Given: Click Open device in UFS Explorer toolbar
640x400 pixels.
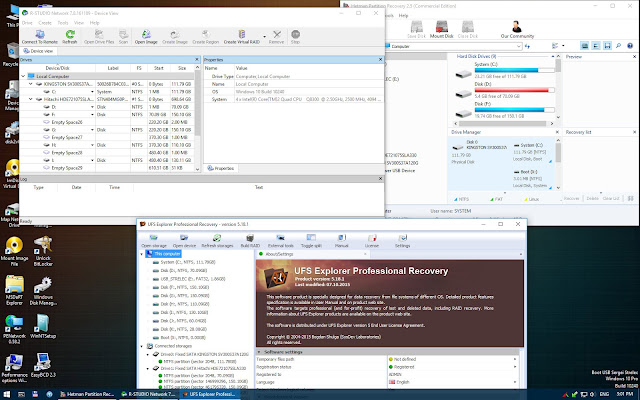Looking at the screenshot, I should [x=184, y=241].
